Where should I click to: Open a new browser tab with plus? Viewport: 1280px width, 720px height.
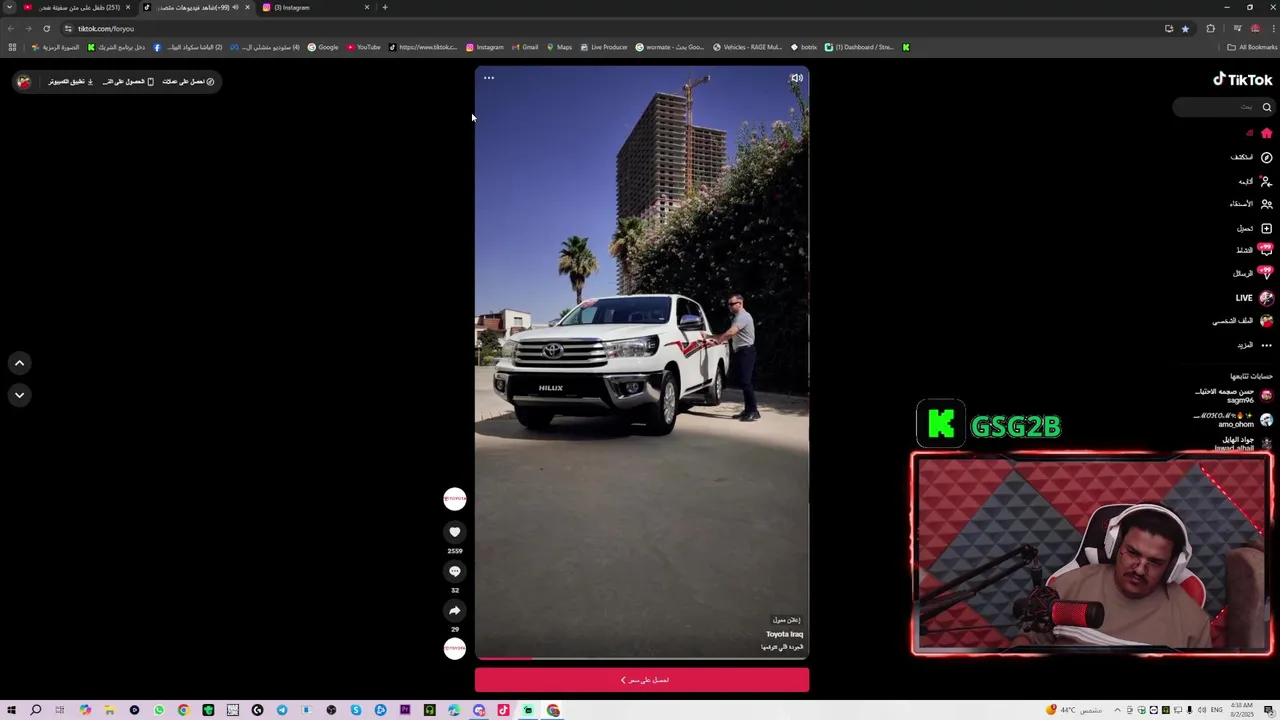385,7
